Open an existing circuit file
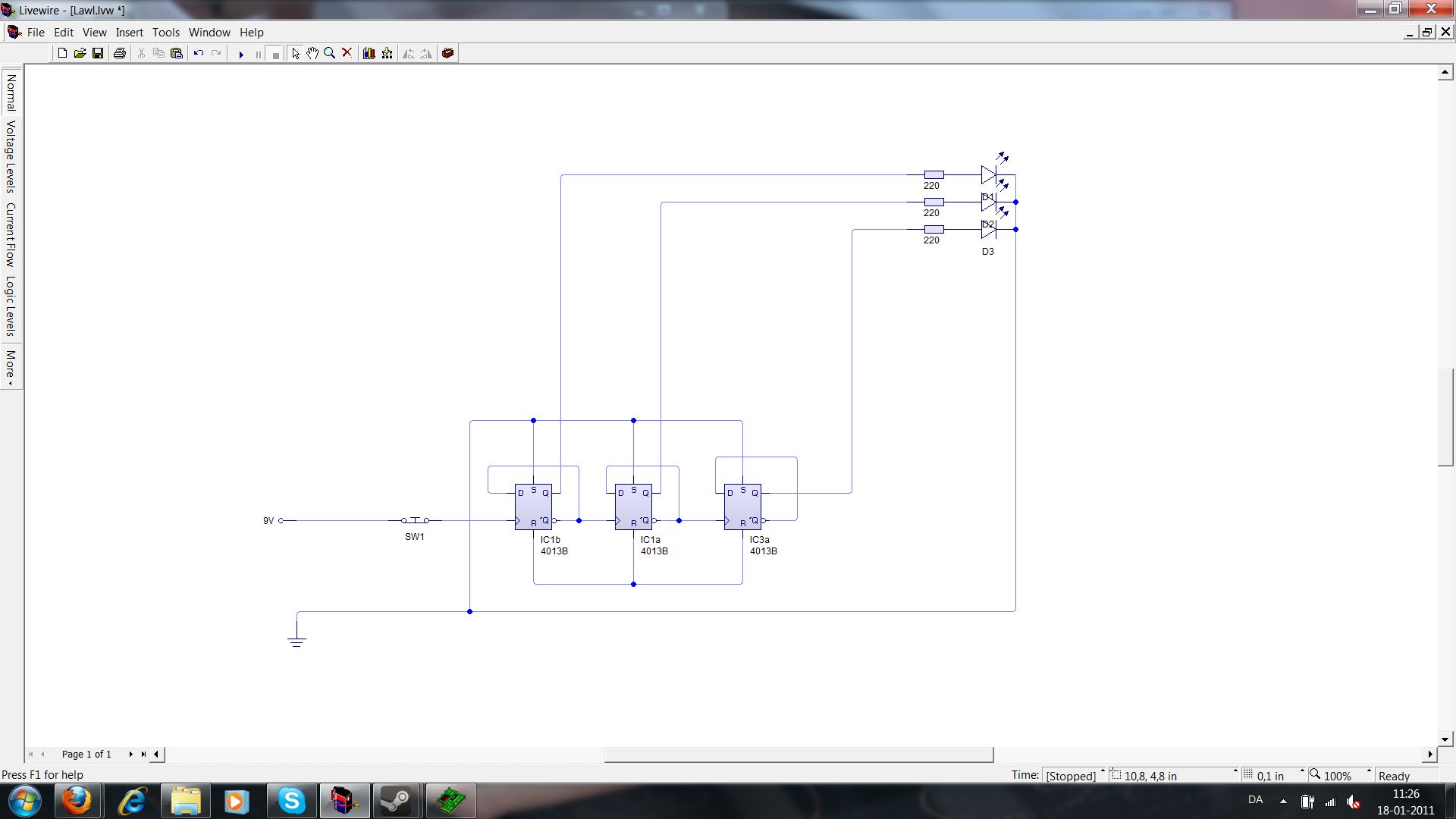Image resolution: width=1456 pixels, height=819 pixels. (80, 53)
